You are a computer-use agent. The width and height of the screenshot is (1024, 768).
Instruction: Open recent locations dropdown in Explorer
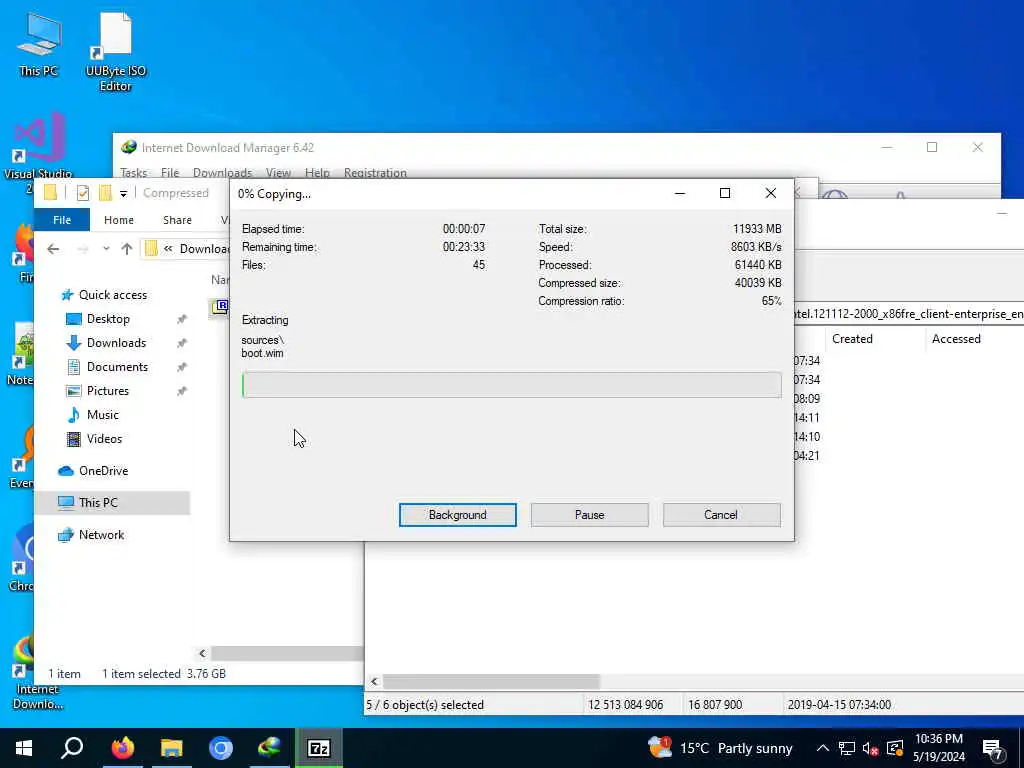[106, 248]
